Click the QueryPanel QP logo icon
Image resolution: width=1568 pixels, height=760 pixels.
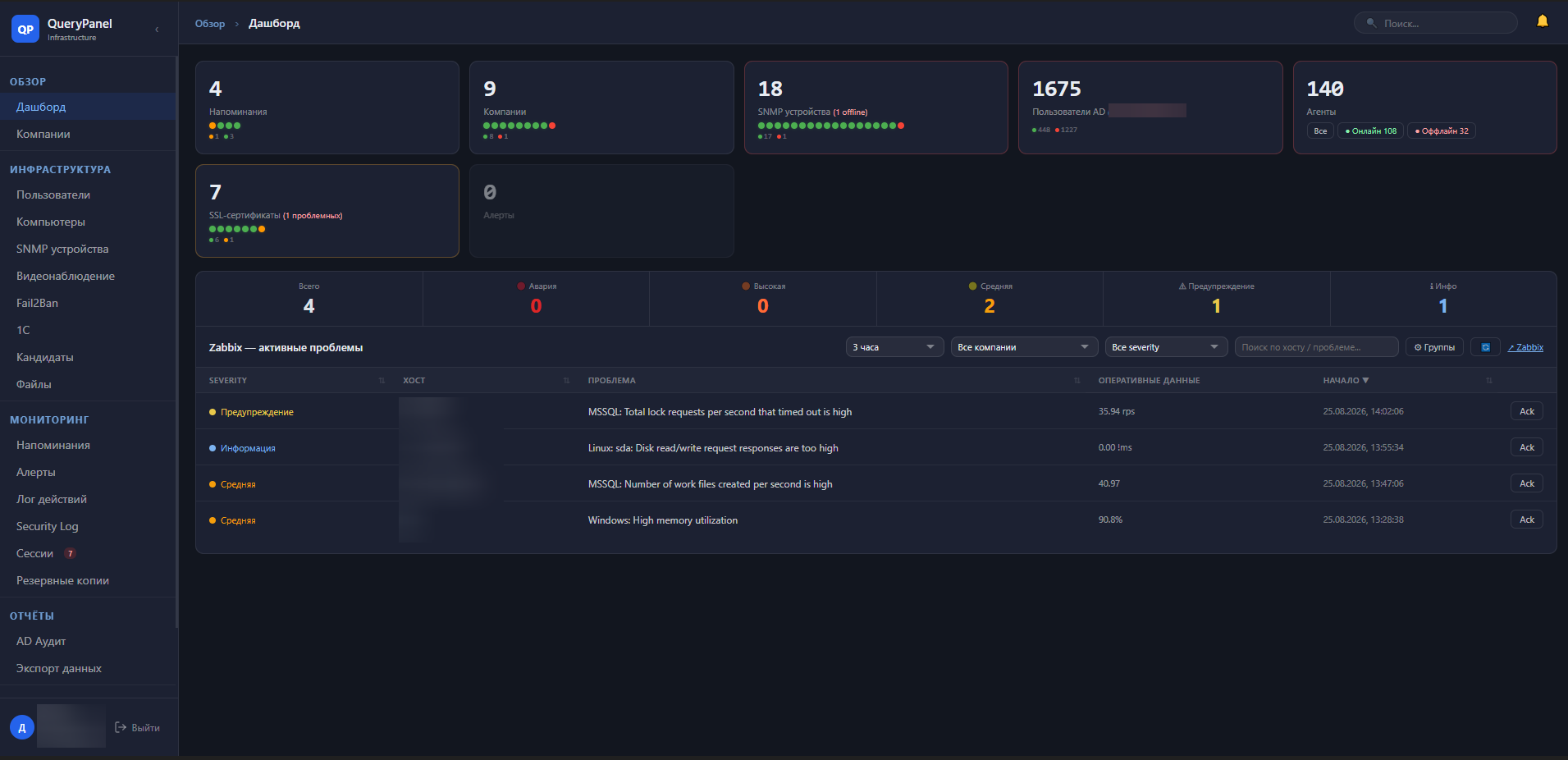(25, 29)
